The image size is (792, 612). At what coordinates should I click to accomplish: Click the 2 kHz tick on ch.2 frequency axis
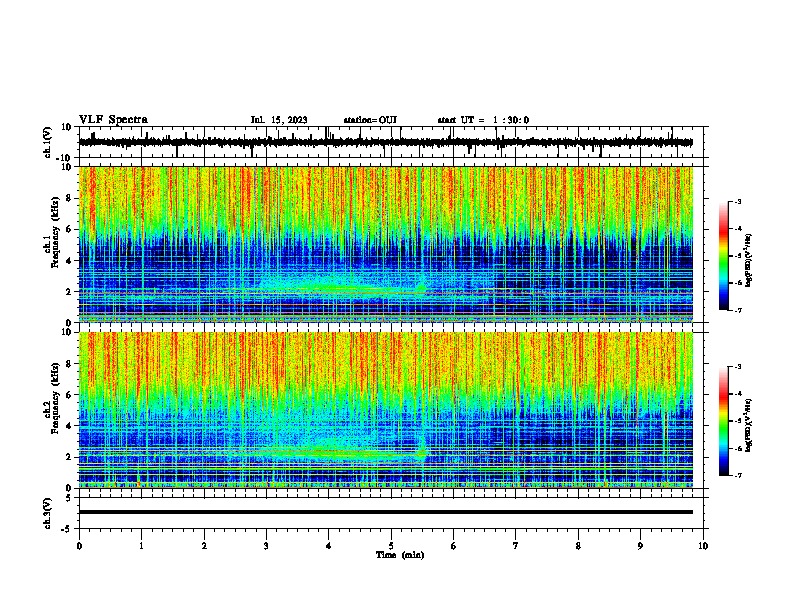(x=69, y=457)
